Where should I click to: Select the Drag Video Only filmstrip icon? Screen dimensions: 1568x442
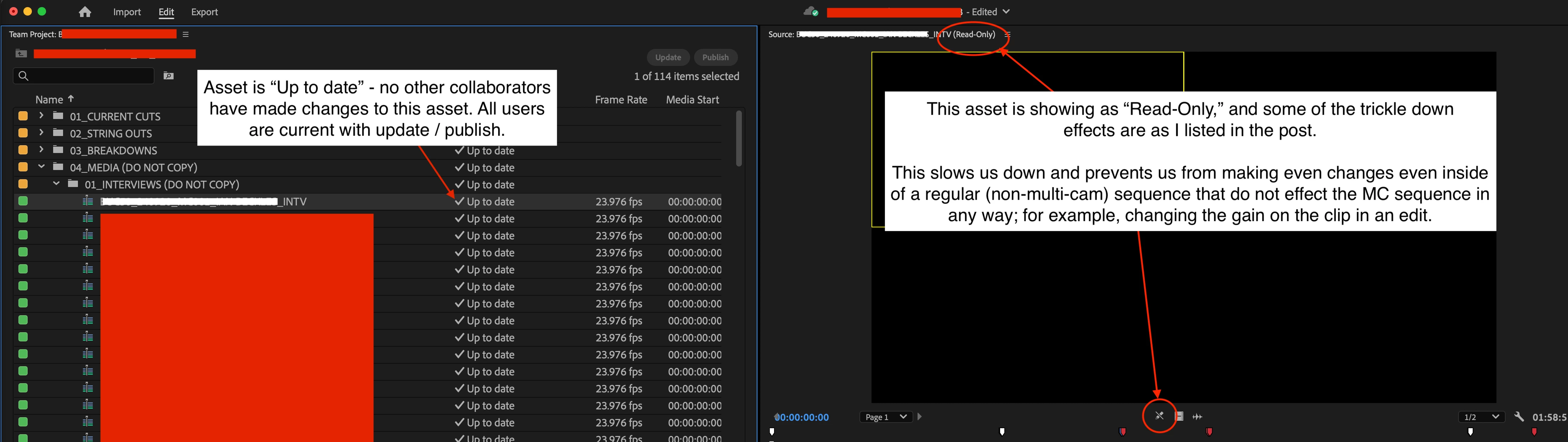pos(1179,416)
